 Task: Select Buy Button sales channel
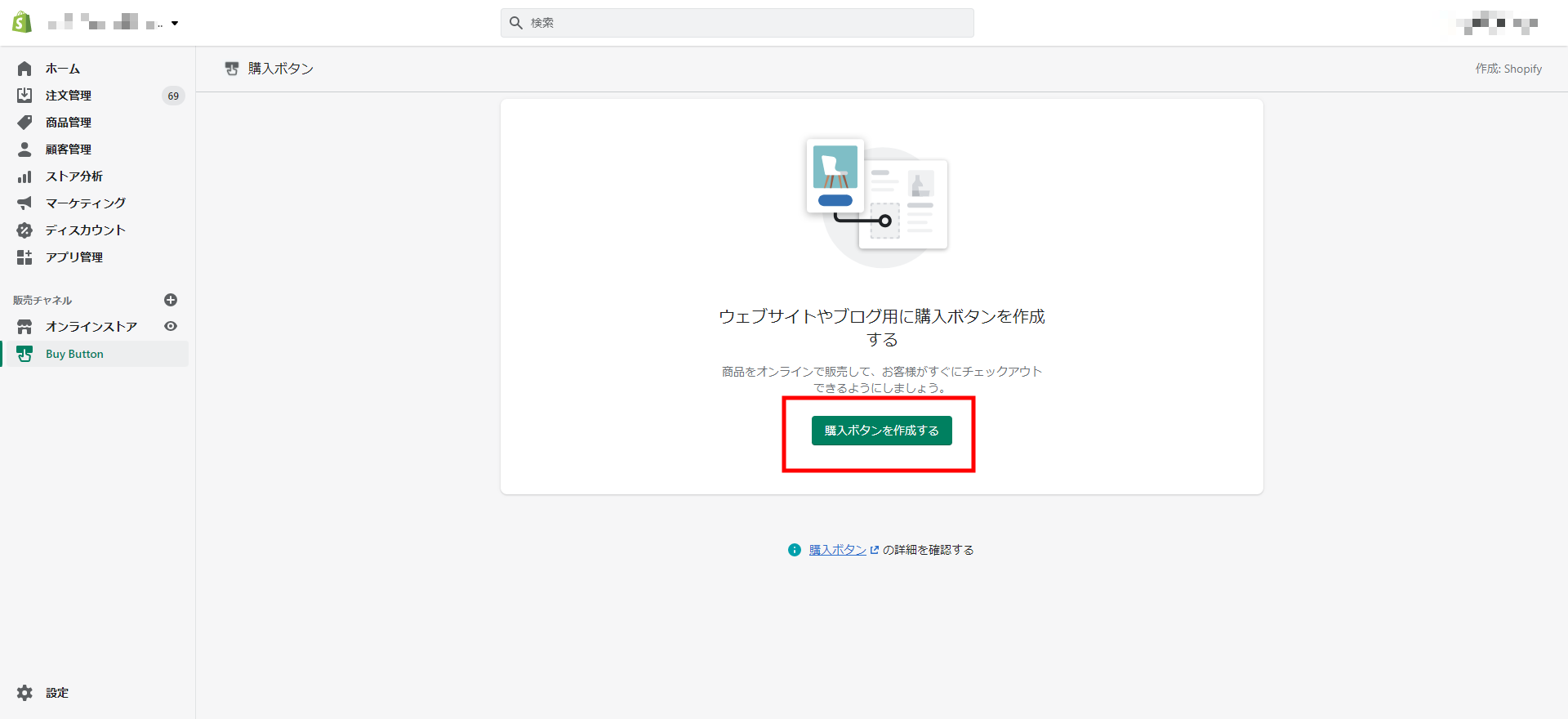point(74,354)
